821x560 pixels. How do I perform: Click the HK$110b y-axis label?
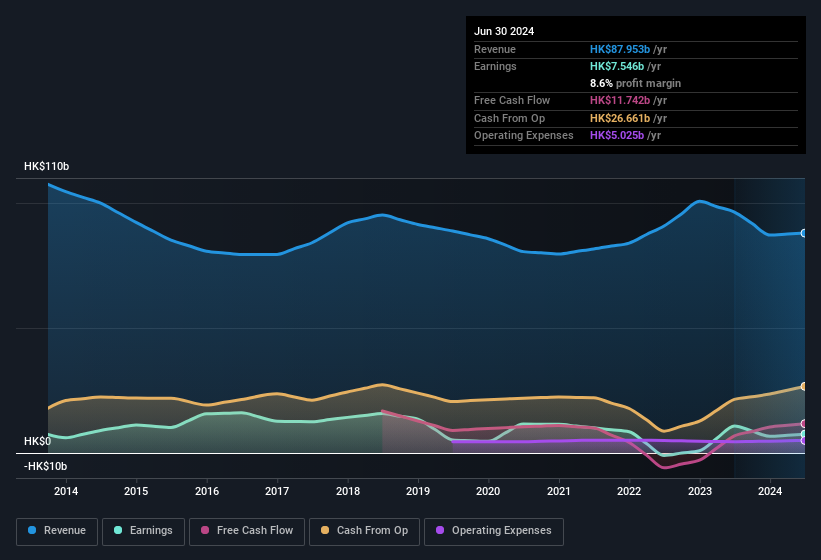(x=47, y=166)
